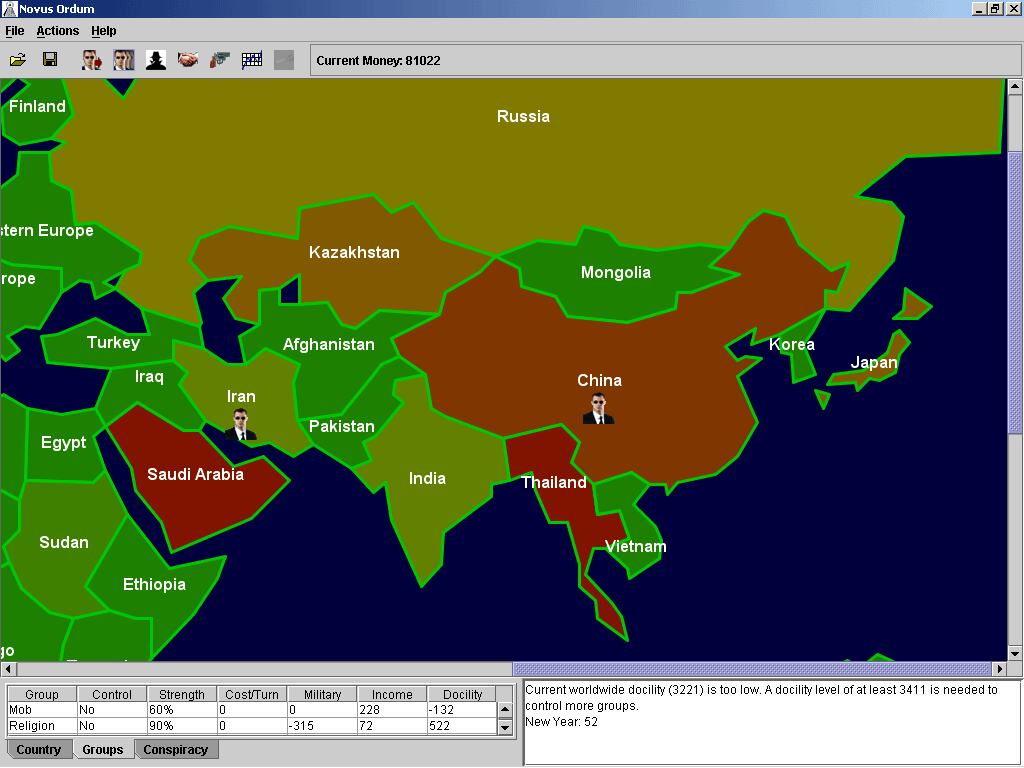Open the Actions menu

57,31
